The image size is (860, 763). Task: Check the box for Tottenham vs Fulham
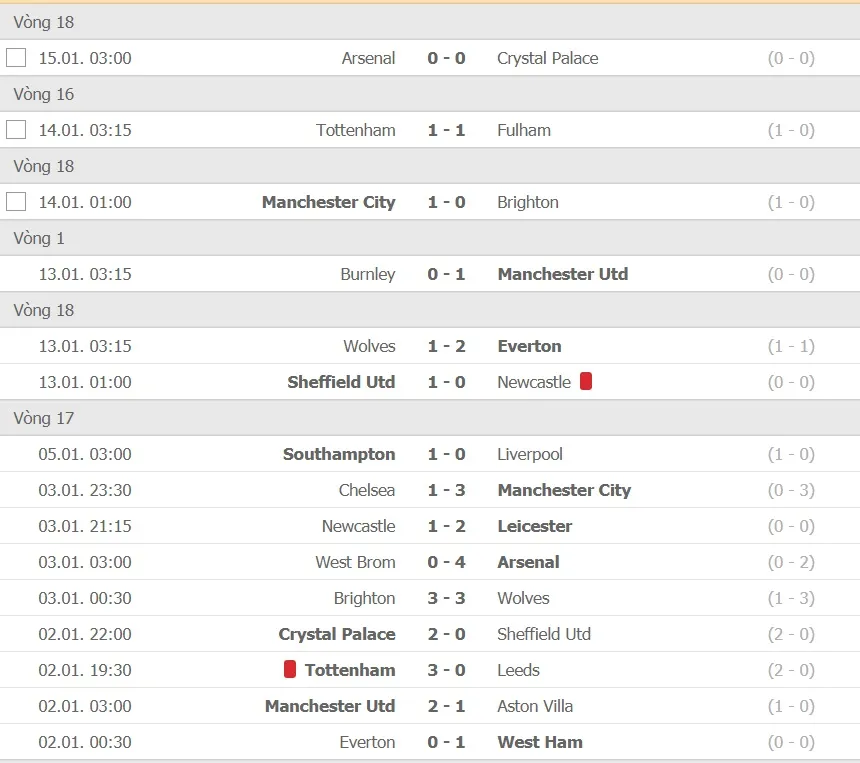[x=16, y=129]
